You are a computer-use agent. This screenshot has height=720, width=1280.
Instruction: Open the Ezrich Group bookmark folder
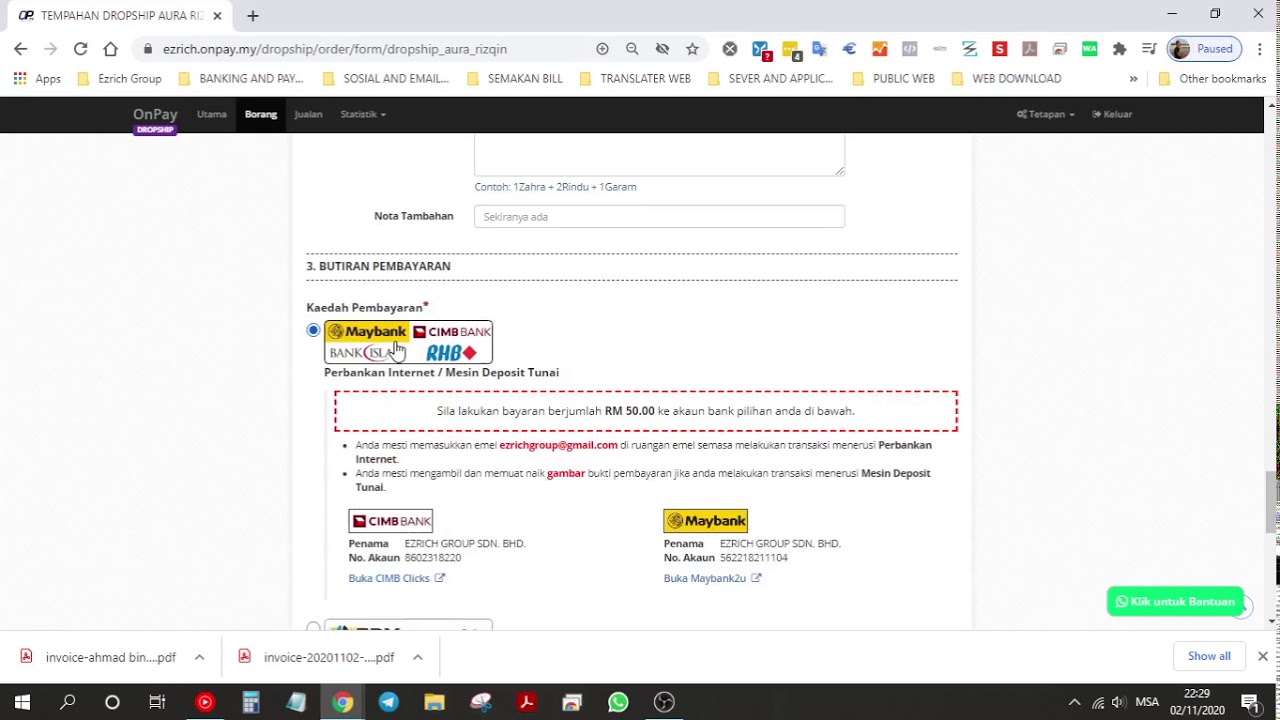119,78
